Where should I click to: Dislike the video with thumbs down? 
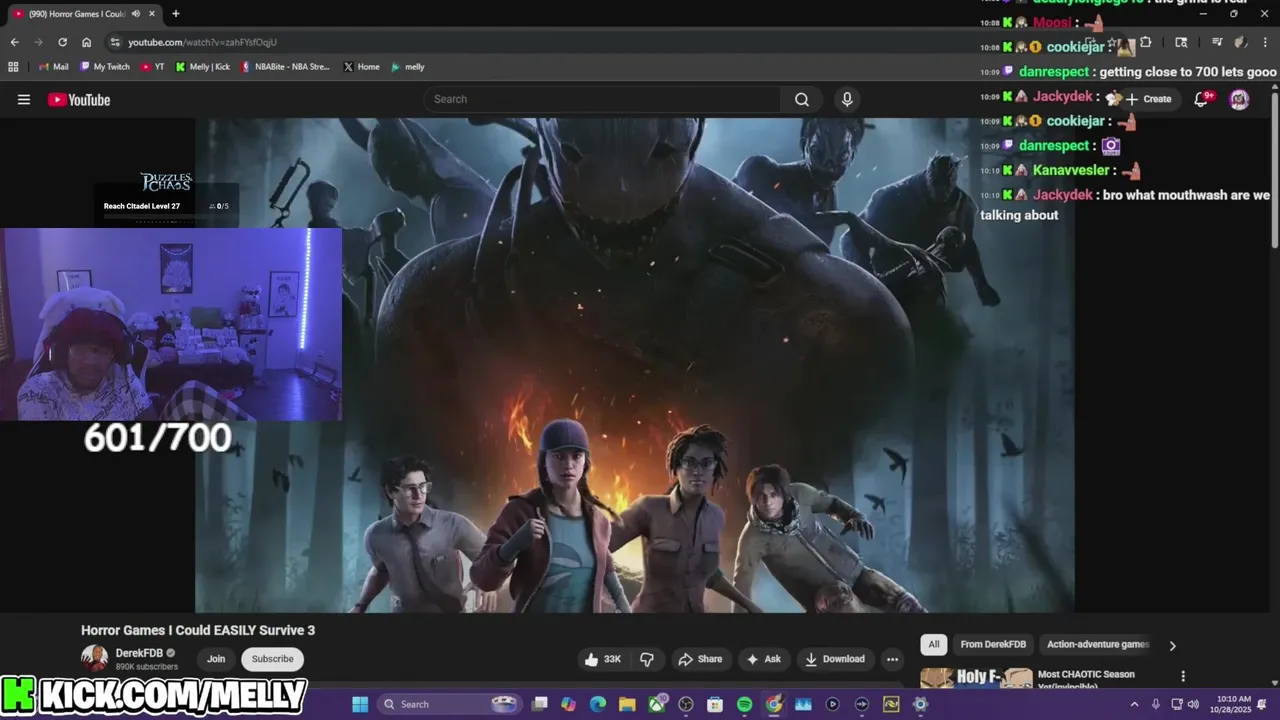point(647,659)
